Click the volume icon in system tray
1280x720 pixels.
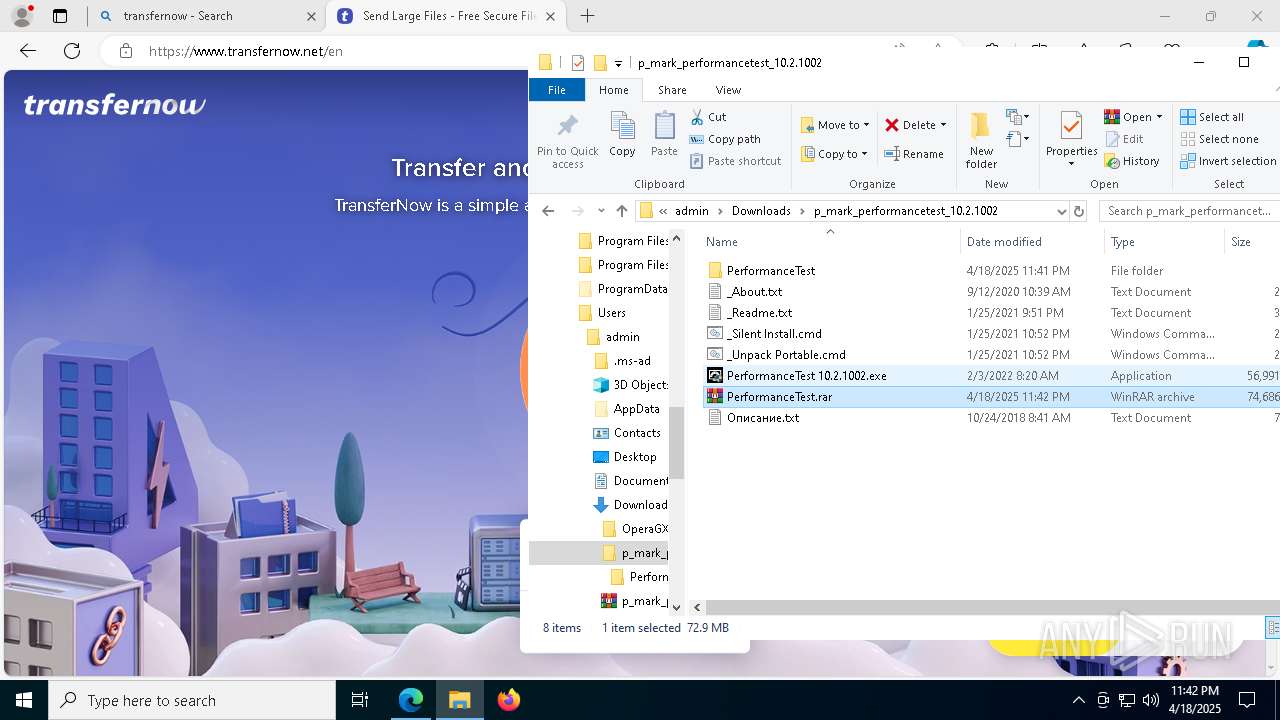point(1150,700)
